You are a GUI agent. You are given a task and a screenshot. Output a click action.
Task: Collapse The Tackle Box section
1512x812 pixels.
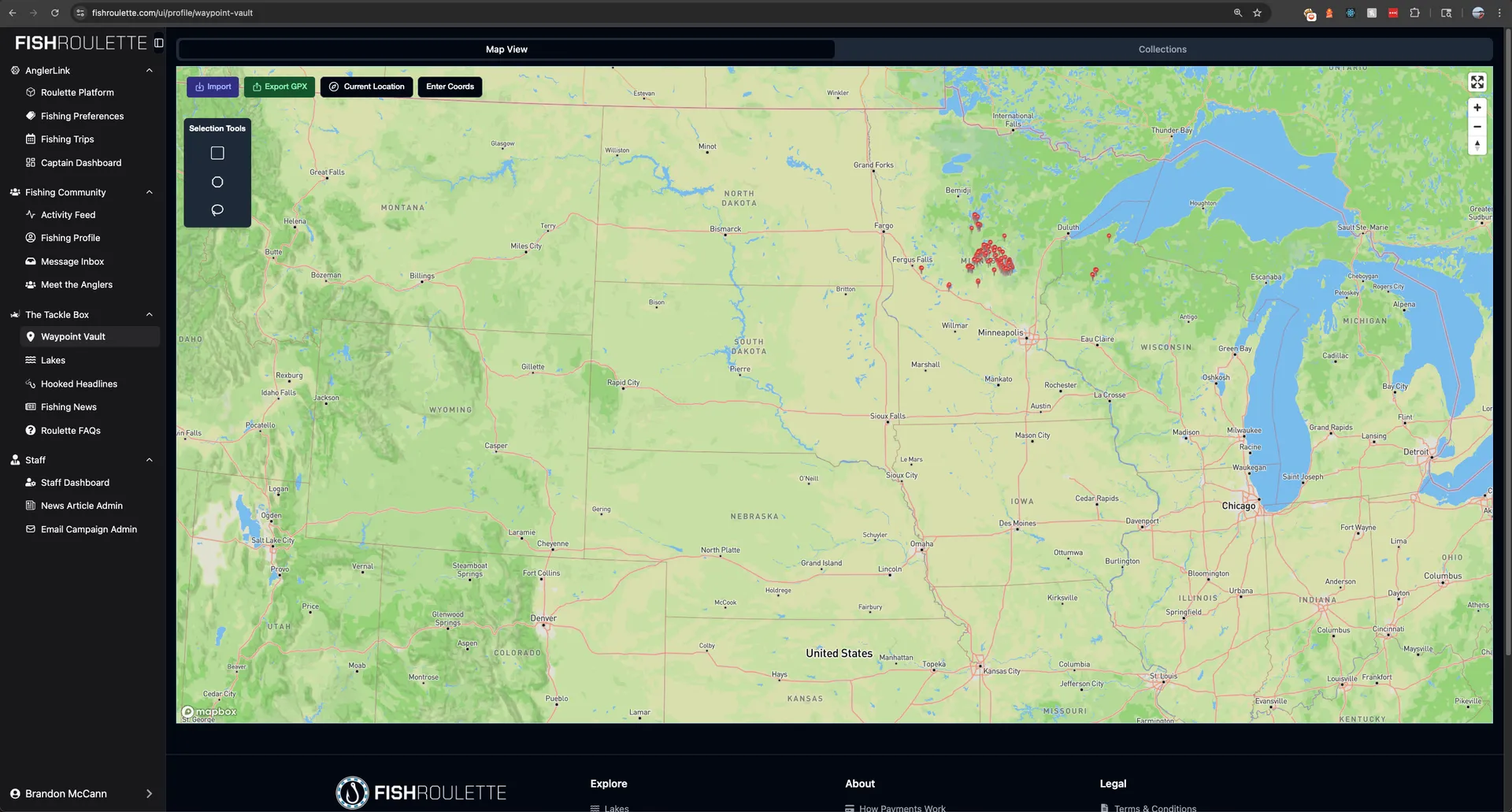tap(149, 315)
